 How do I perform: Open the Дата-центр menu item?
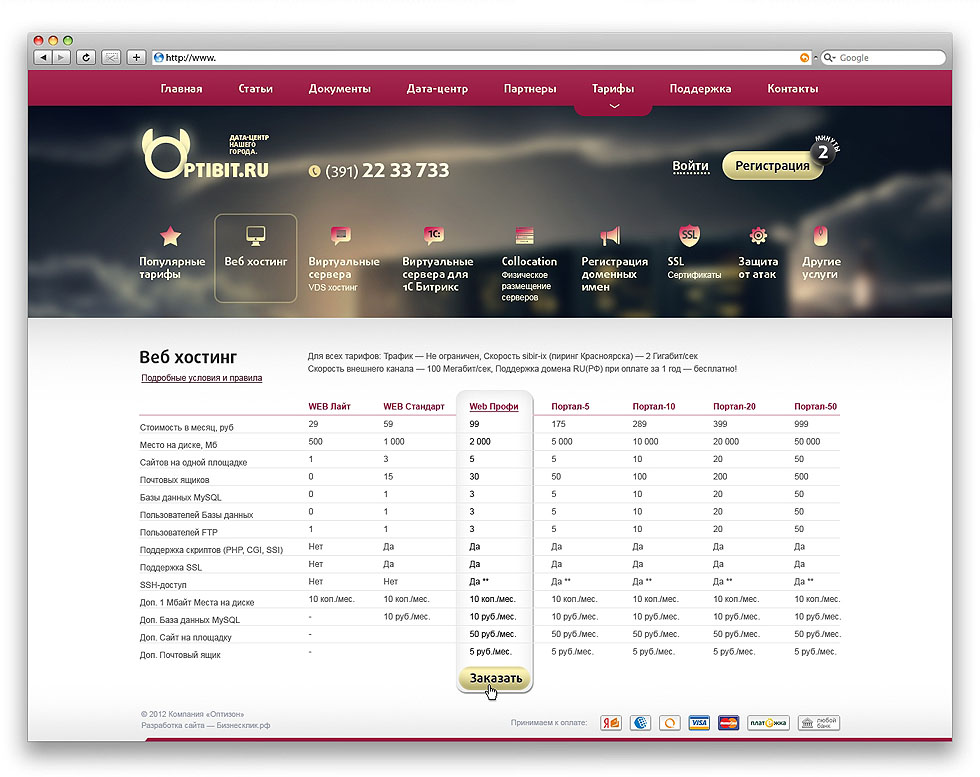click(437, 89)
